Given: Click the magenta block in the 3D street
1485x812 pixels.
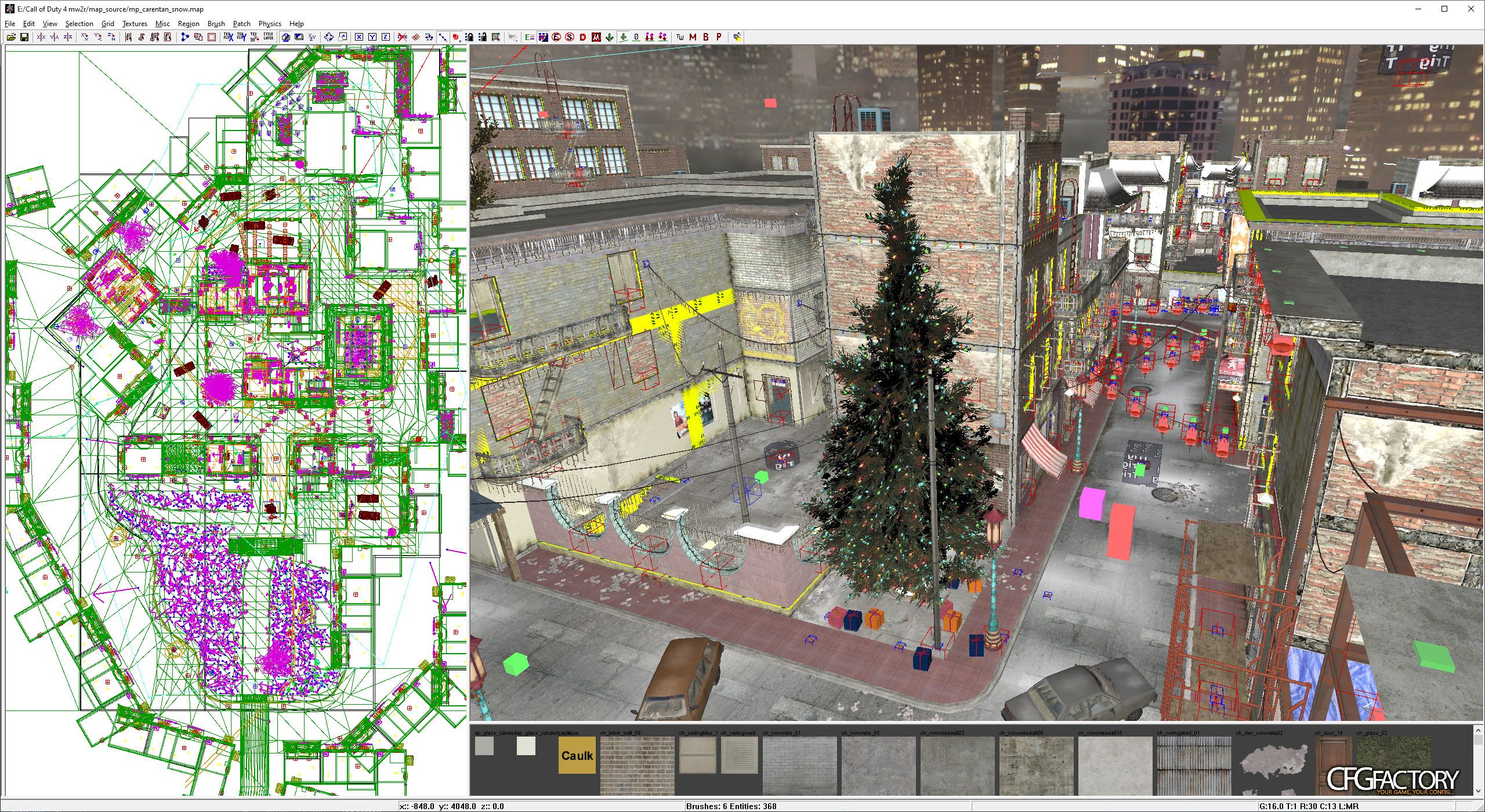Looking at the screenshot, I should coord(1092,503).
